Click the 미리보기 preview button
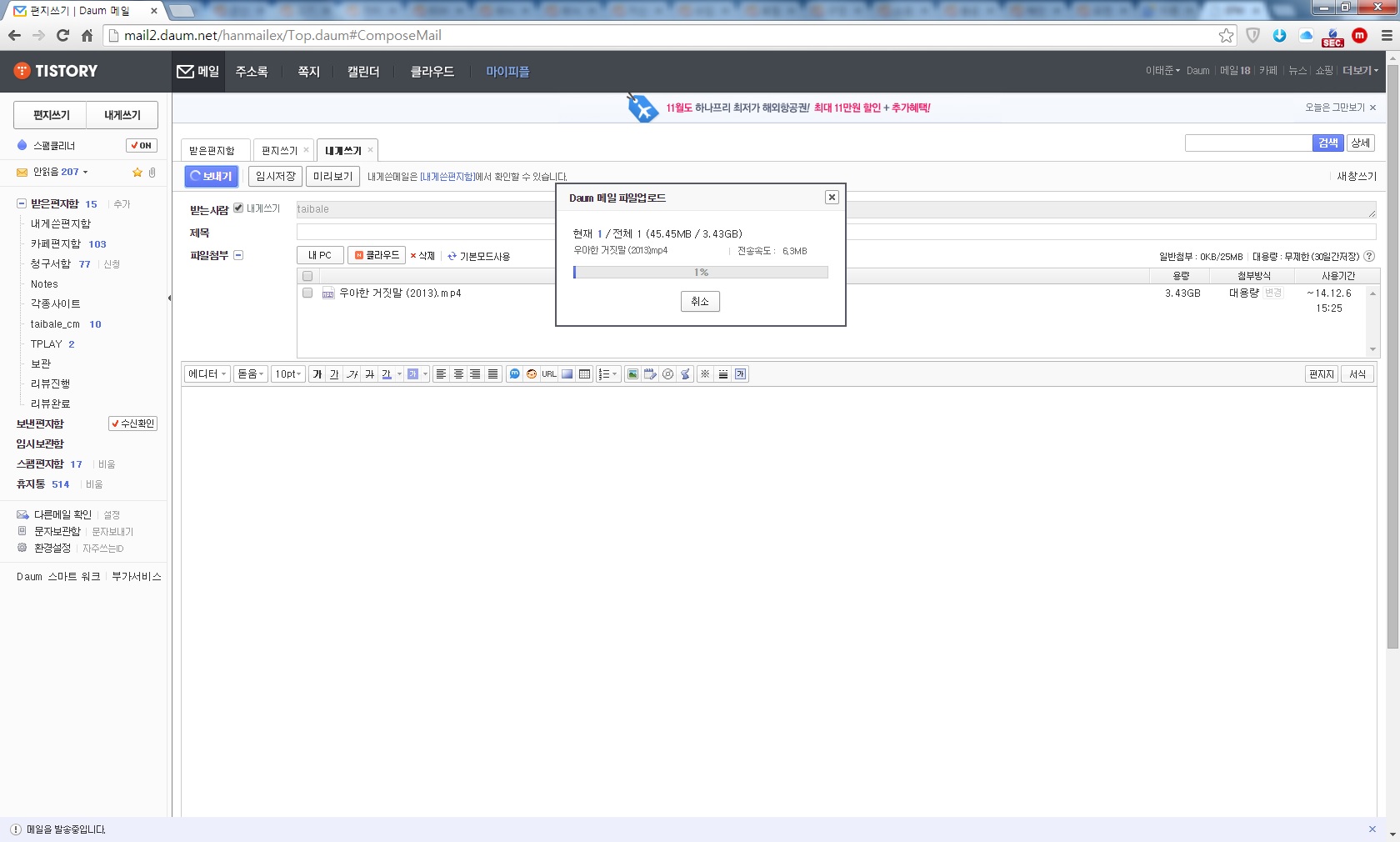This screenshot has height=842, width=1400. click(x=333, y=176)
